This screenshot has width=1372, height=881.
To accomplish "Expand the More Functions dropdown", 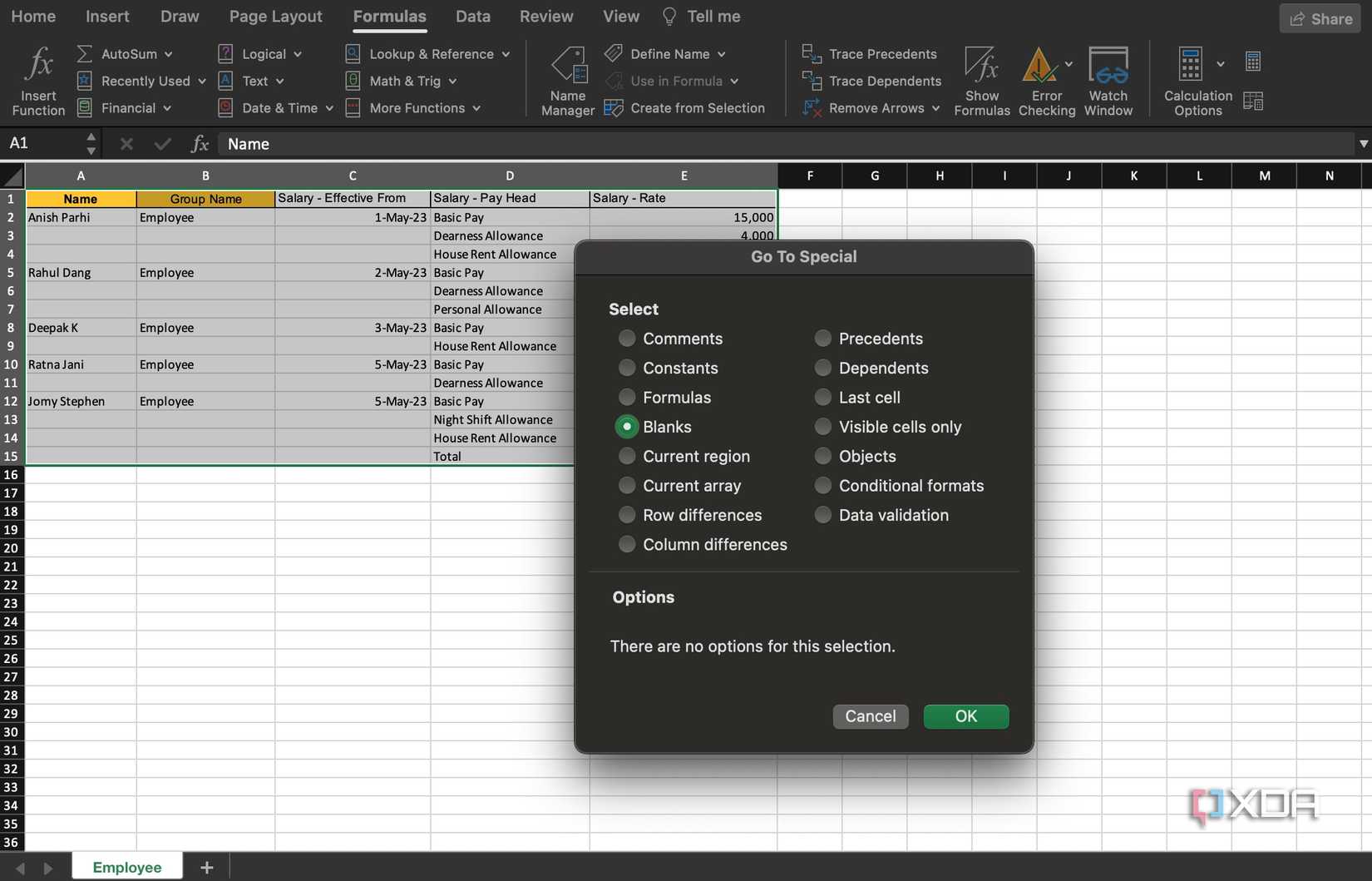I will pyautogui.click(x=414, y=108).
